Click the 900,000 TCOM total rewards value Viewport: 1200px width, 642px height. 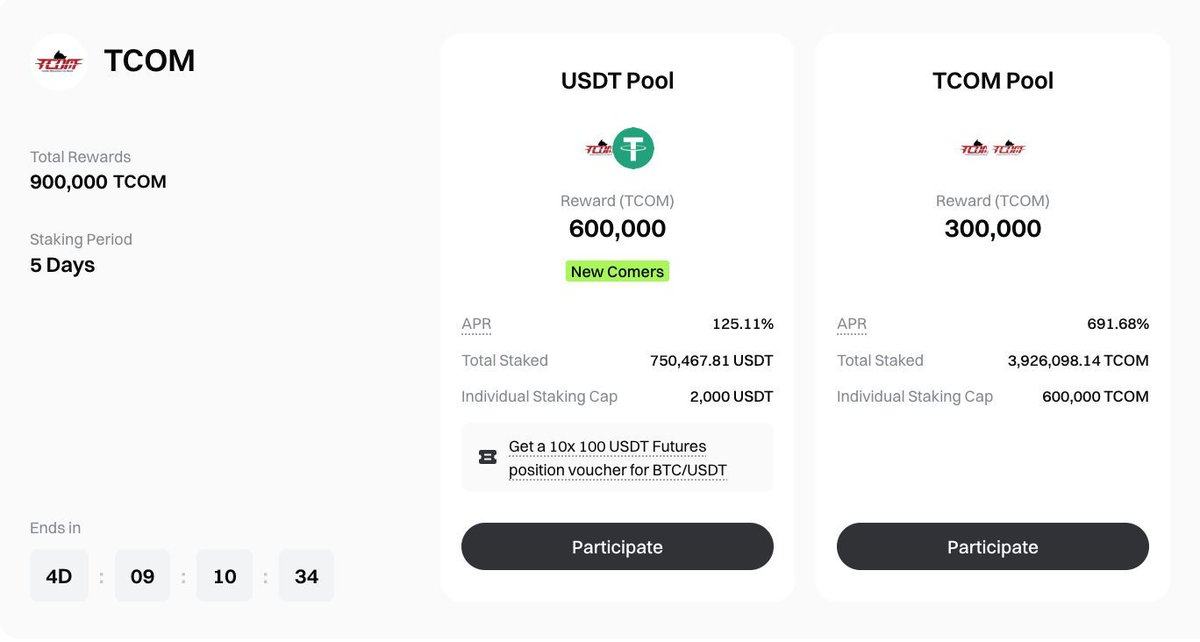pyautogui.click(x=98, y=182)
